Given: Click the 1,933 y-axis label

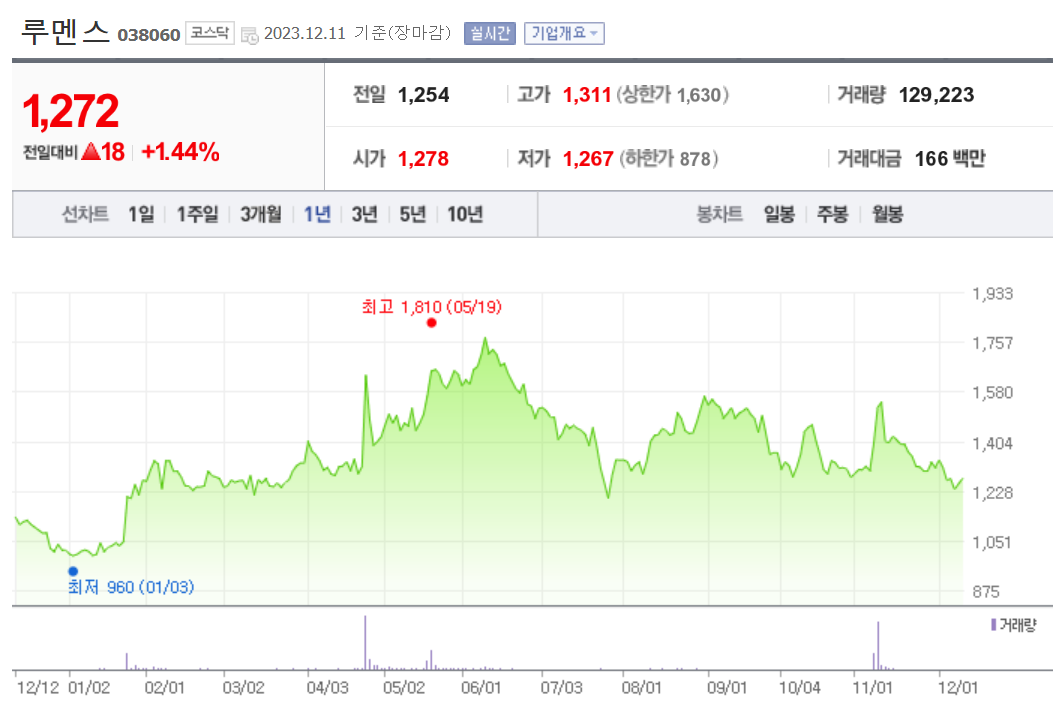Looking at the screenshot, I should click(x=993, y=293).
